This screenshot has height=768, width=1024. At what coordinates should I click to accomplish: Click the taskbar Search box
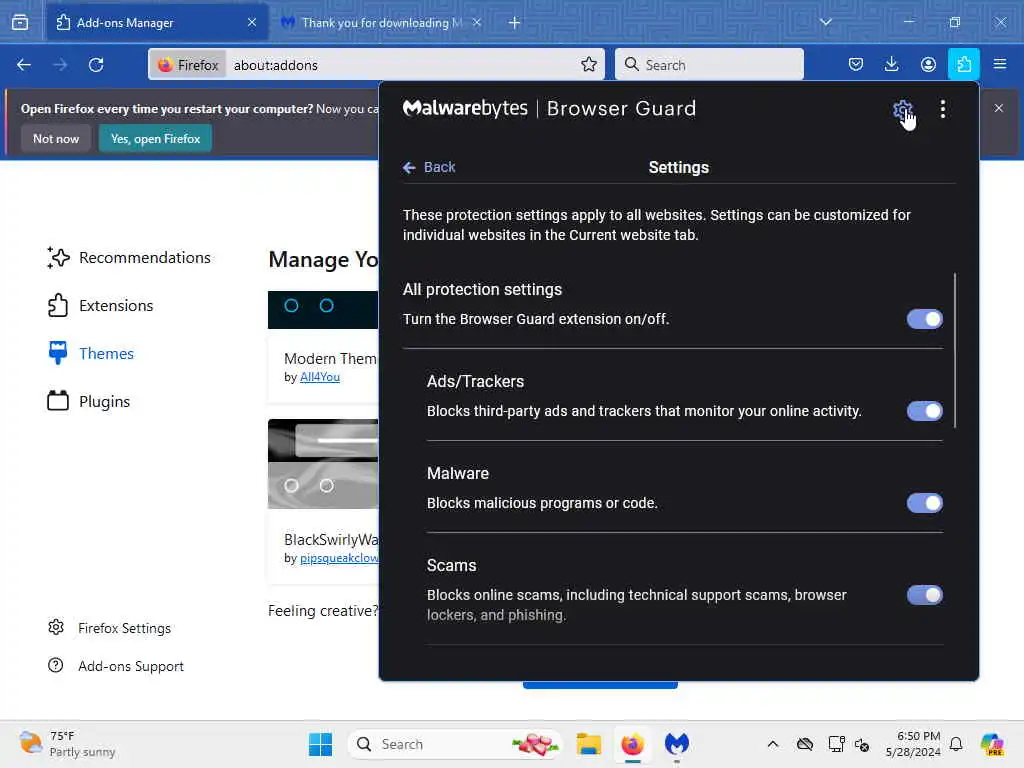(456, 744)
